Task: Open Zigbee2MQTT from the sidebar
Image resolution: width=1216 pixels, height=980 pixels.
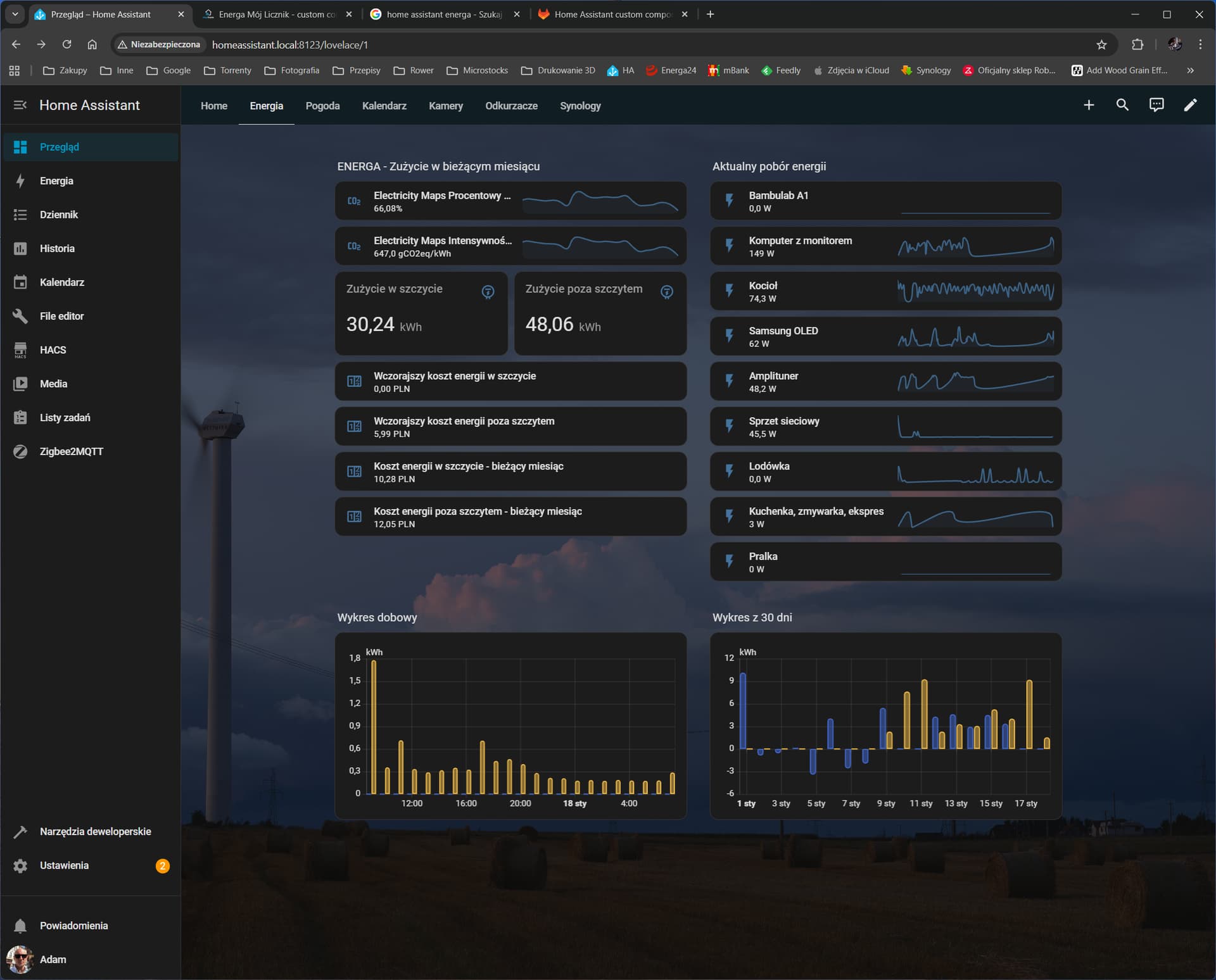Action: coord(71,451)
